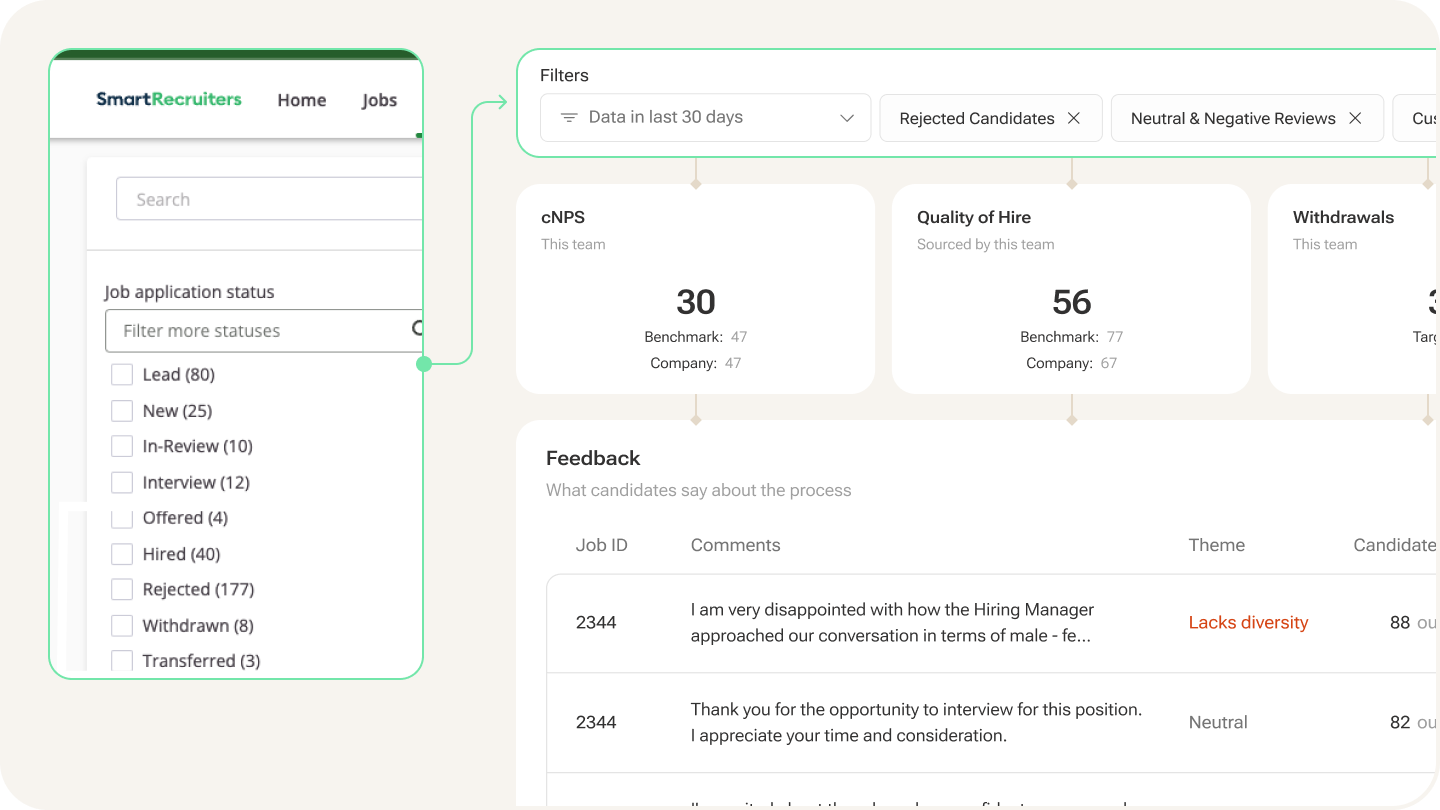Viewport: 1440px width, 810px height.
Task: Check the Rejected (177) status checkbox
Action: 122,590
